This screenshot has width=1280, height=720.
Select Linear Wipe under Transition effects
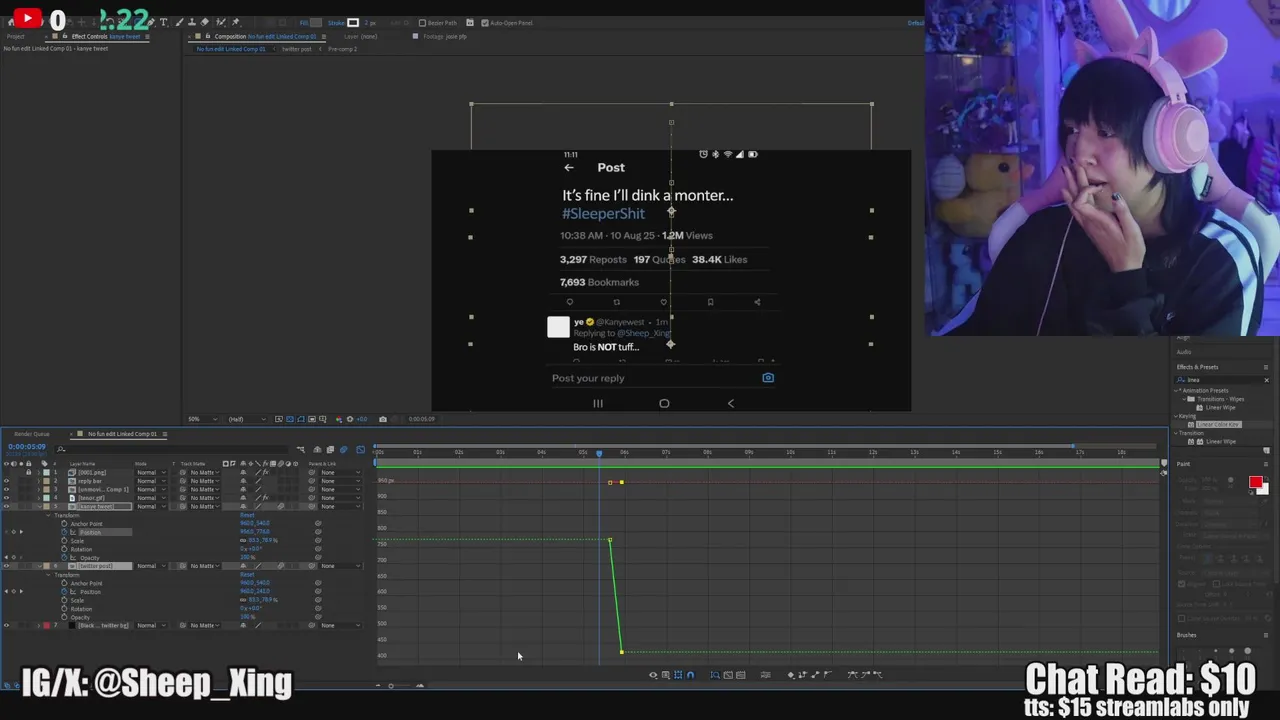1221,442
